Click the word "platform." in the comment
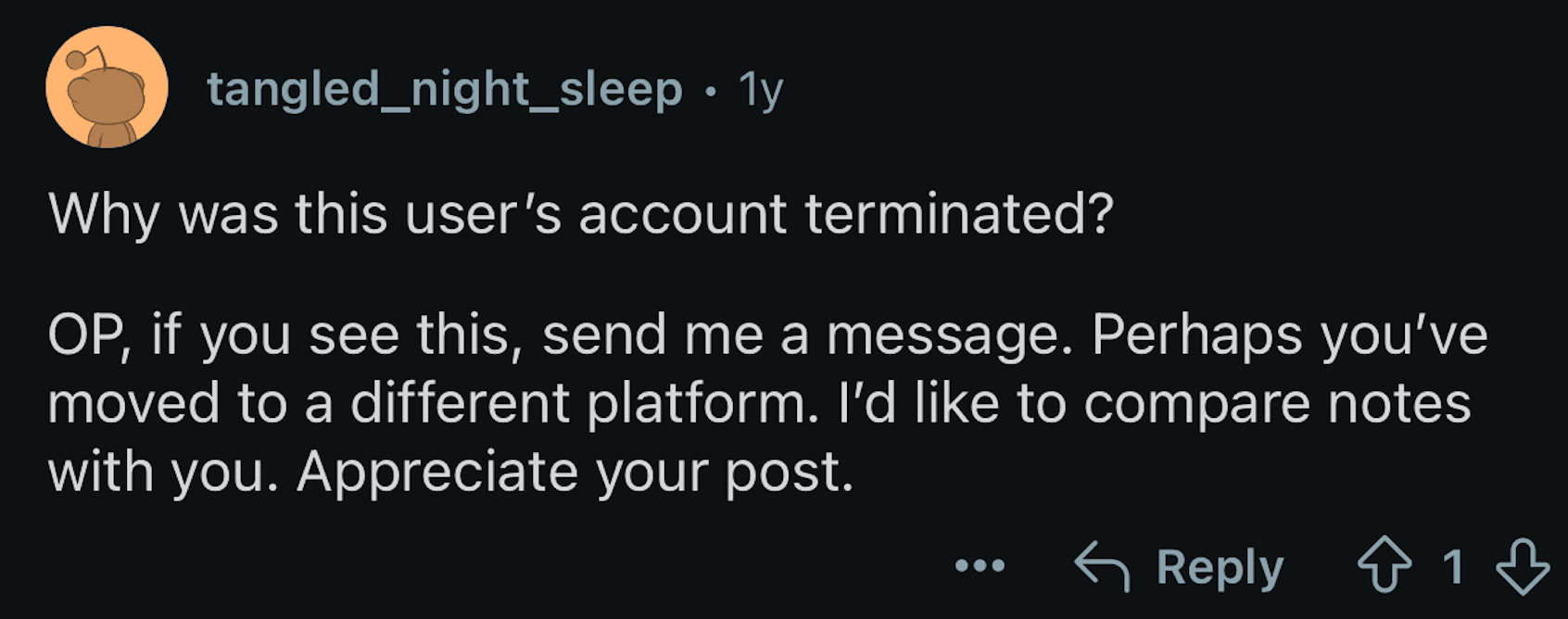The width and height of the screenshot is (1568, 619). coord(703,404)
